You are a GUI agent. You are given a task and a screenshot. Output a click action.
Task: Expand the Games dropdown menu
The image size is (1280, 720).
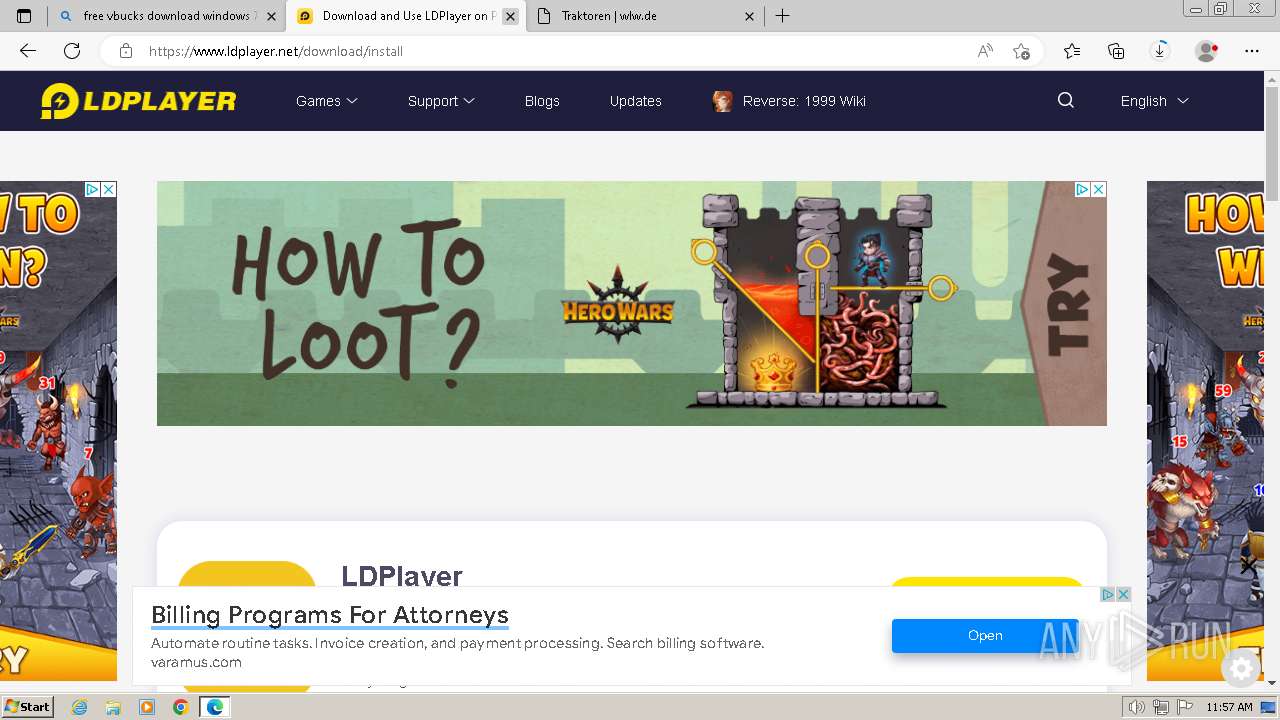point(326,101)
